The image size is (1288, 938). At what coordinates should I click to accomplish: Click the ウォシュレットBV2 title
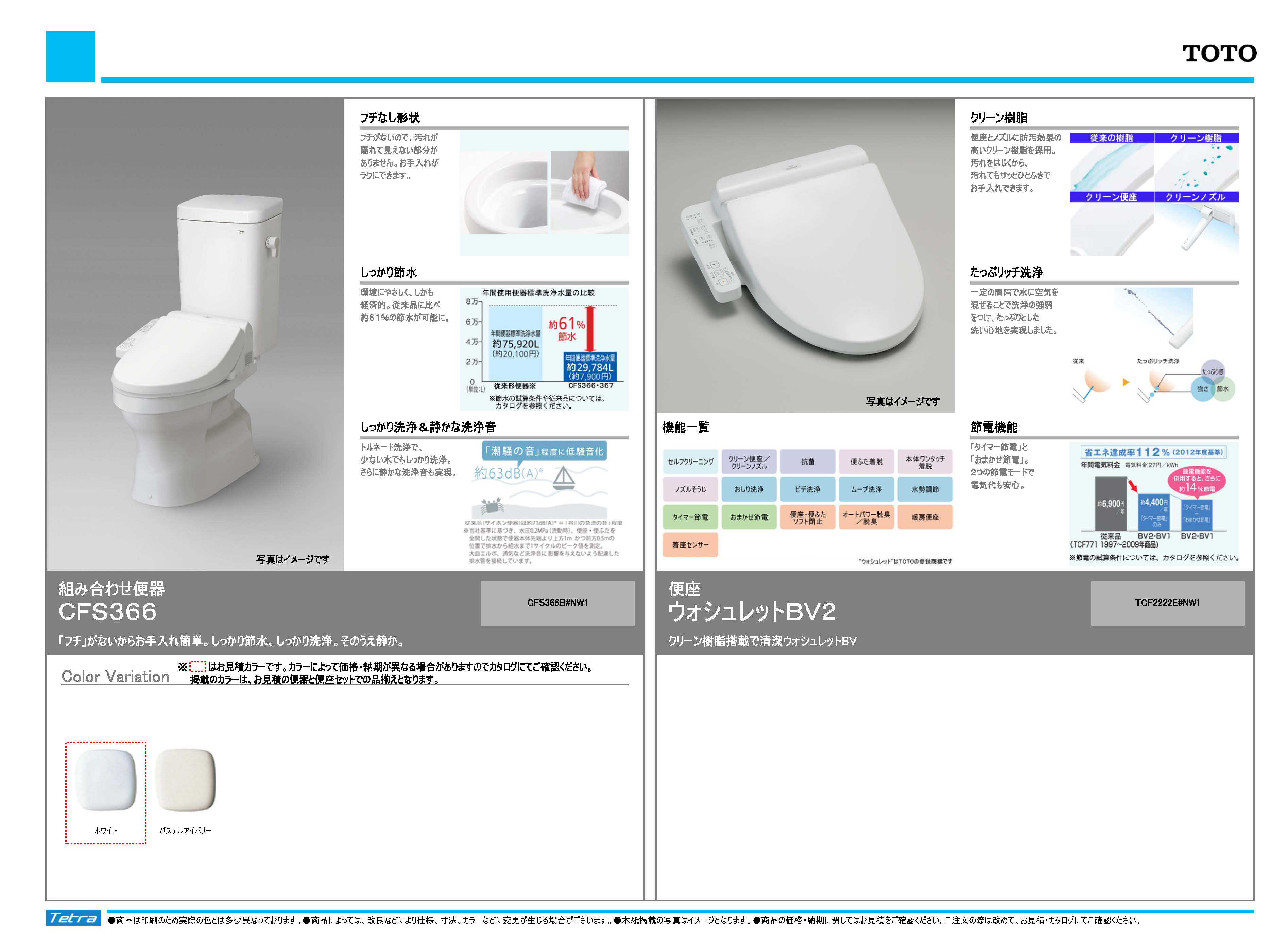pos(752,611)
